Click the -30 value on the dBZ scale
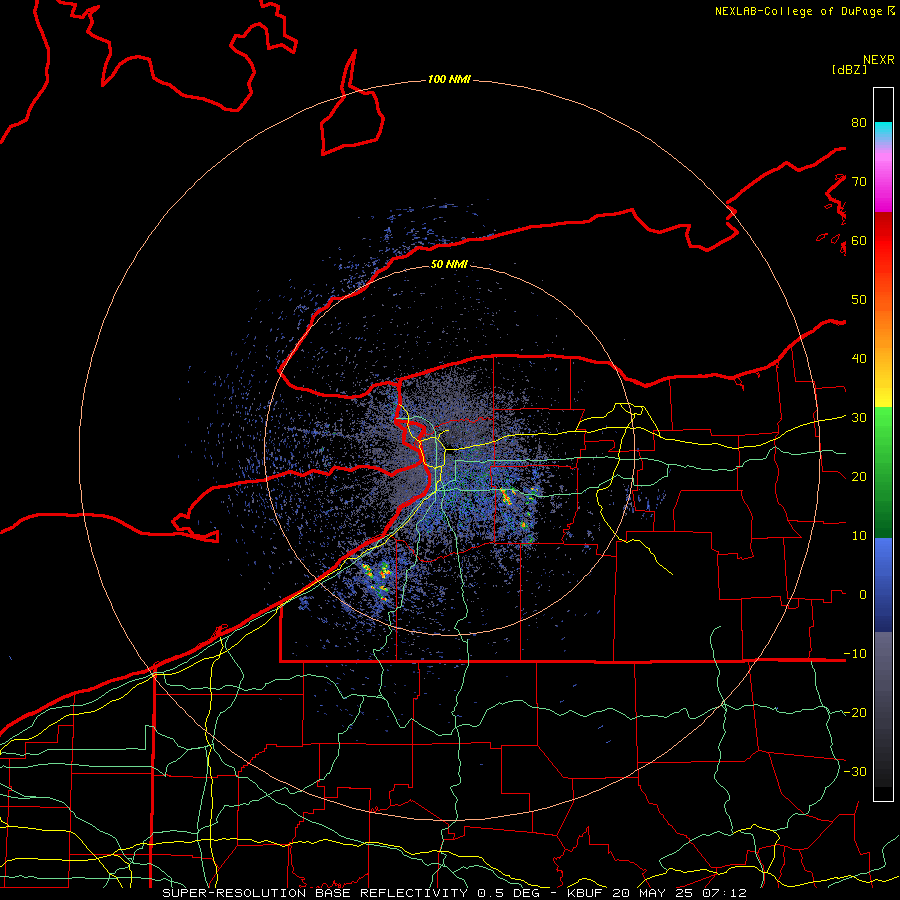The height and width of the screenshot is (900, 900). point(855,772)
